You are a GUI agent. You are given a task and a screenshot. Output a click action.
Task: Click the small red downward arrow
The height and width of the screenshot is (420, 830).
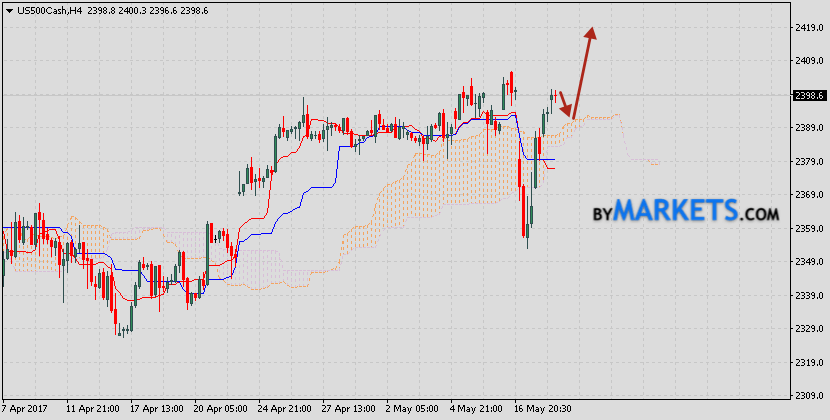[x=565, y=104]
